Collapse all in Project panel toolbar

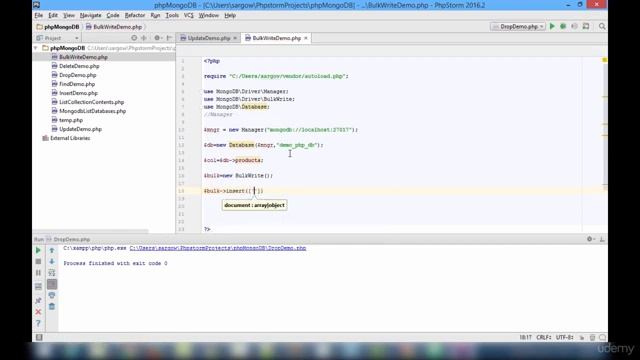144,38
